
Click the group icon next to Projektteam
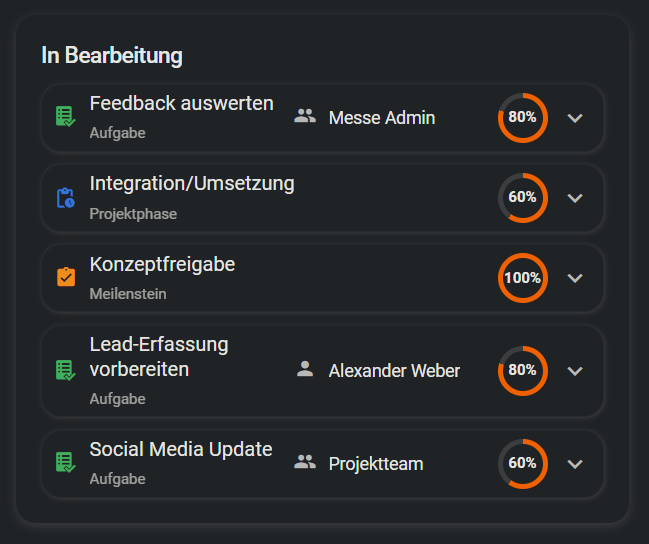(305, 463)
